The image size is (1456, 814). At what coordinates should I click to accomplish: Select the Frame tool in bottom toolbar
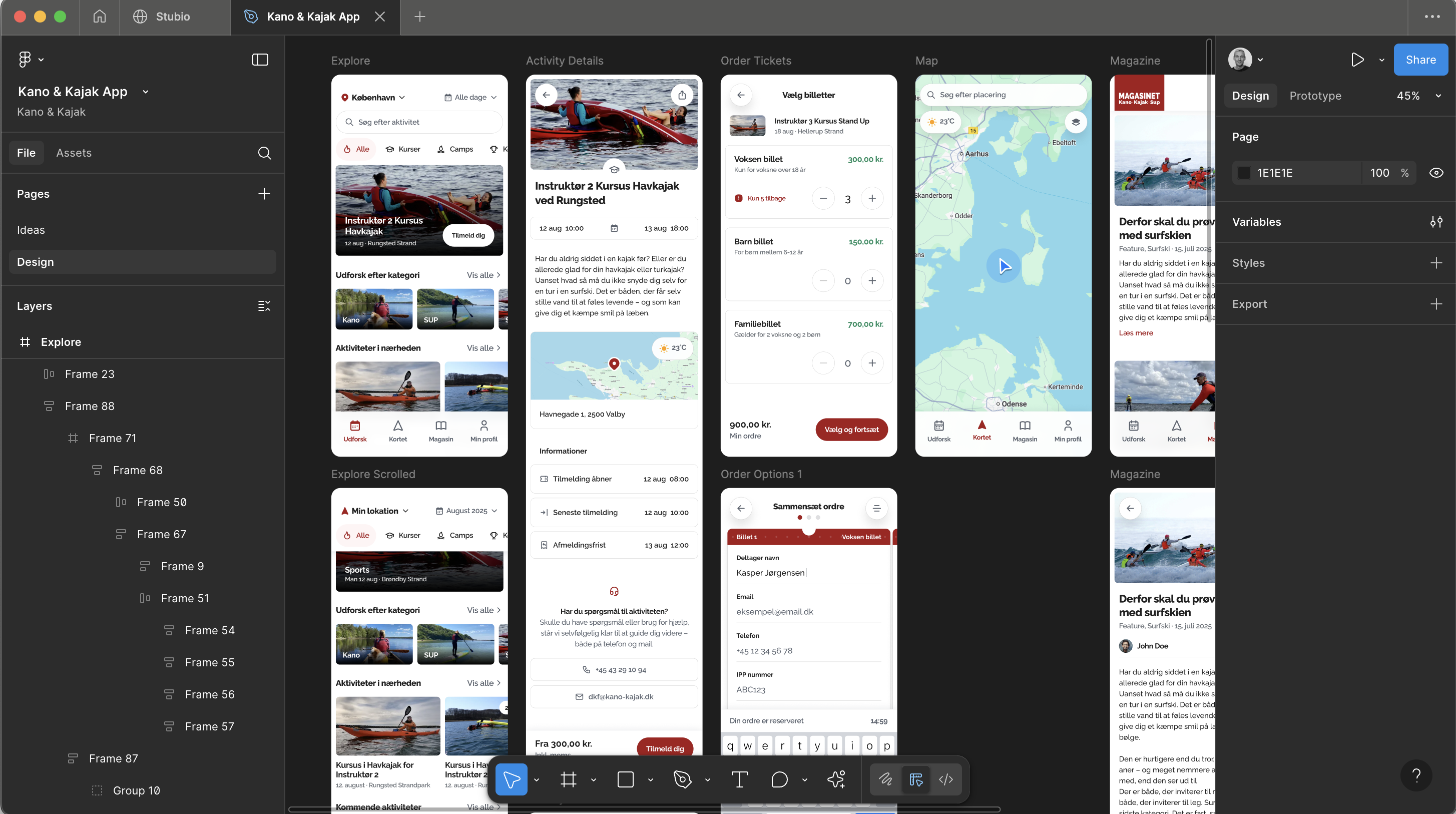click(568, 779)
